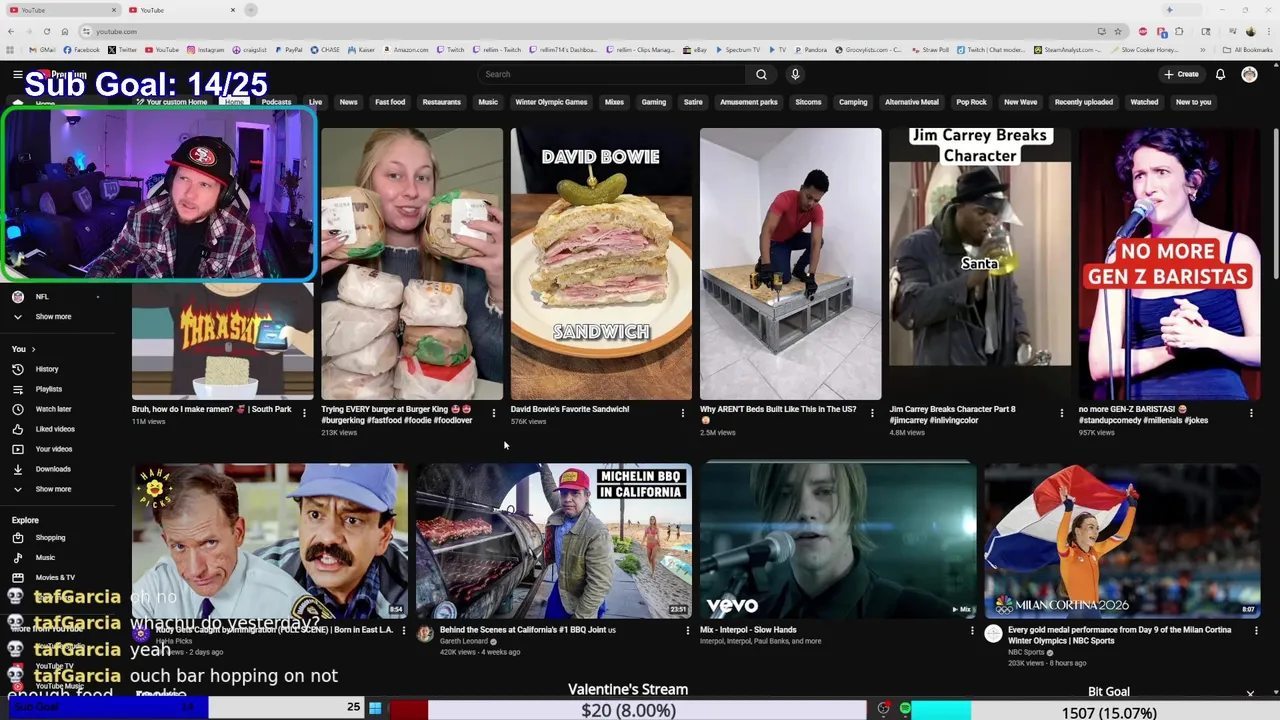Viewport: 1280px width, 720px height.
Task: Click the browser address bar
Action: (590, 31)
